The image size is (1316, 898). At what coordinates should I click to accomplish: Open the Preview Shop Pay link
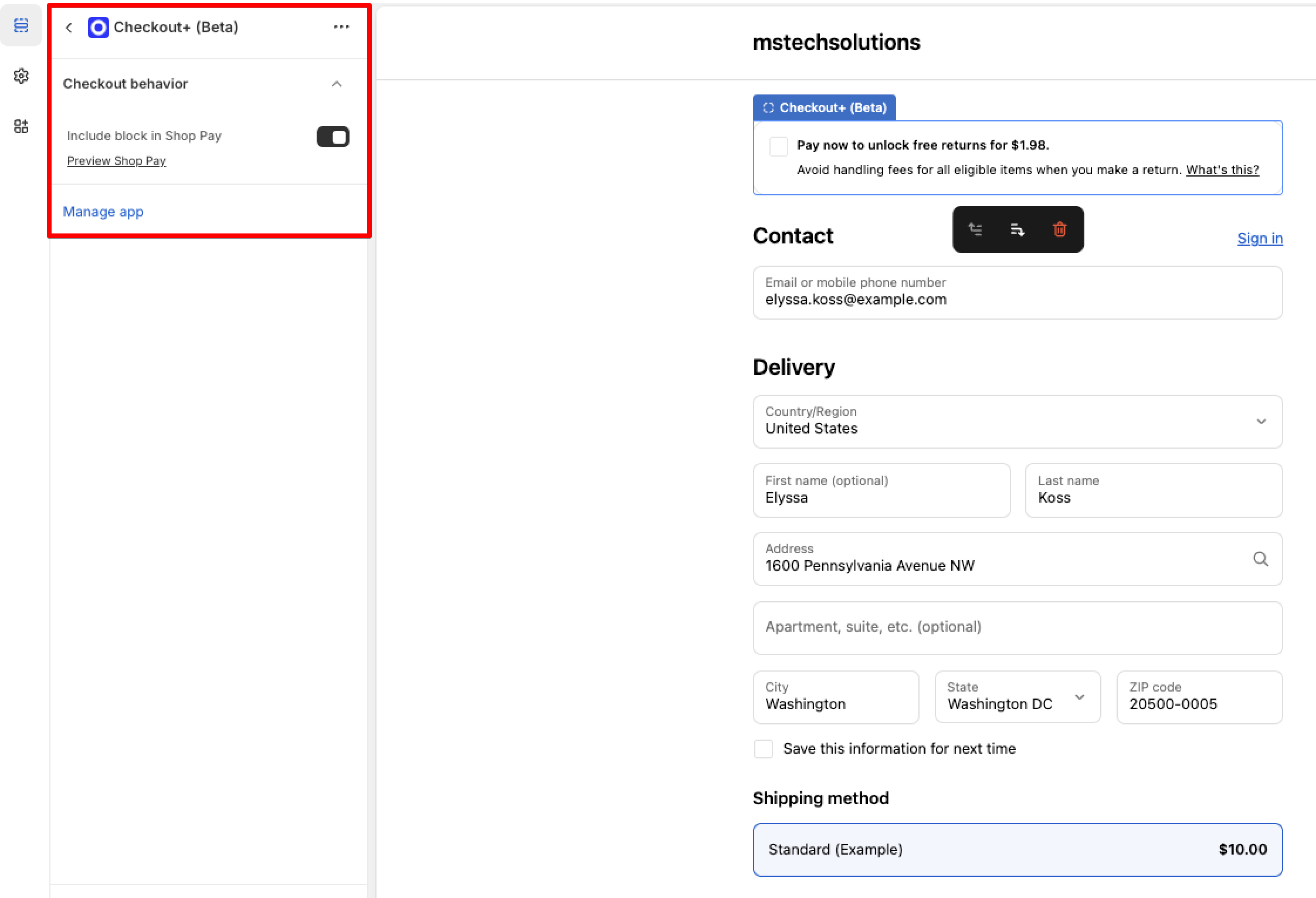[116, 161]
